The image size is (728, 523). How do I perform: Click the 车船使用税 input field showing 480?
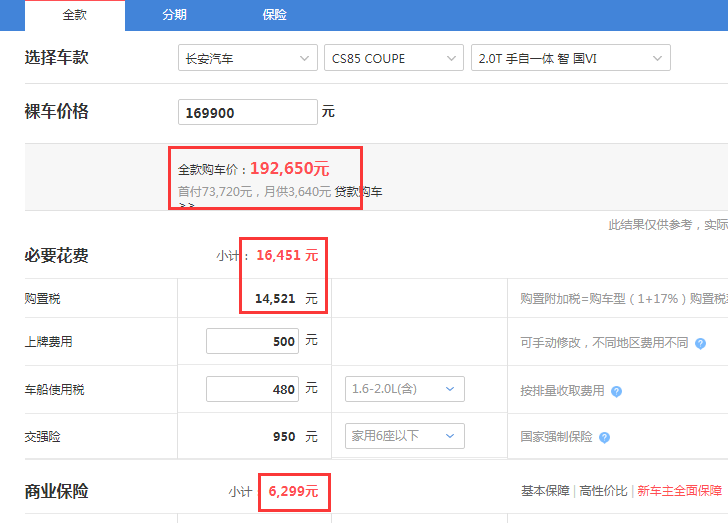coord(252,389)
